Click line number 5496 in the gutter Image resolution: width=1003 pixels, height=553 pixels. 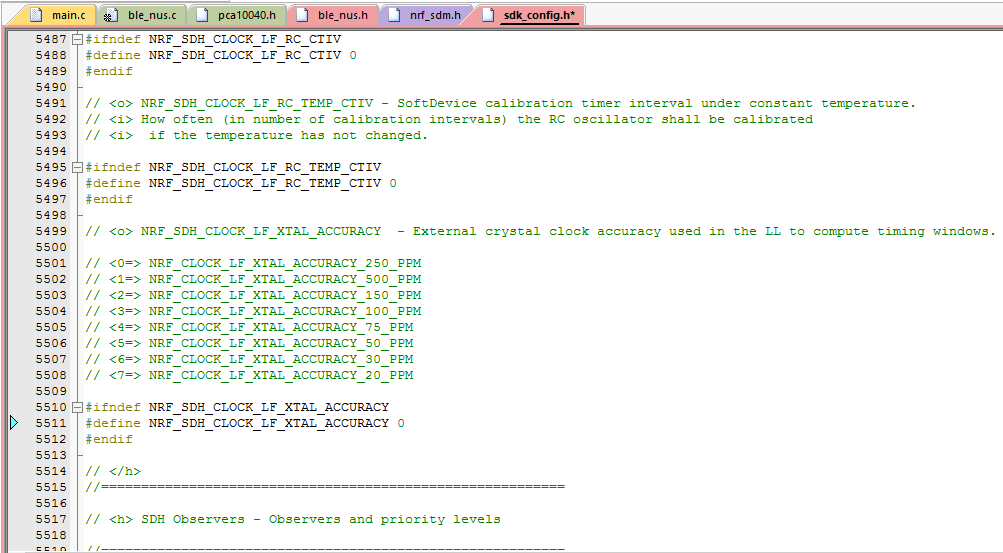click(51, 183)
